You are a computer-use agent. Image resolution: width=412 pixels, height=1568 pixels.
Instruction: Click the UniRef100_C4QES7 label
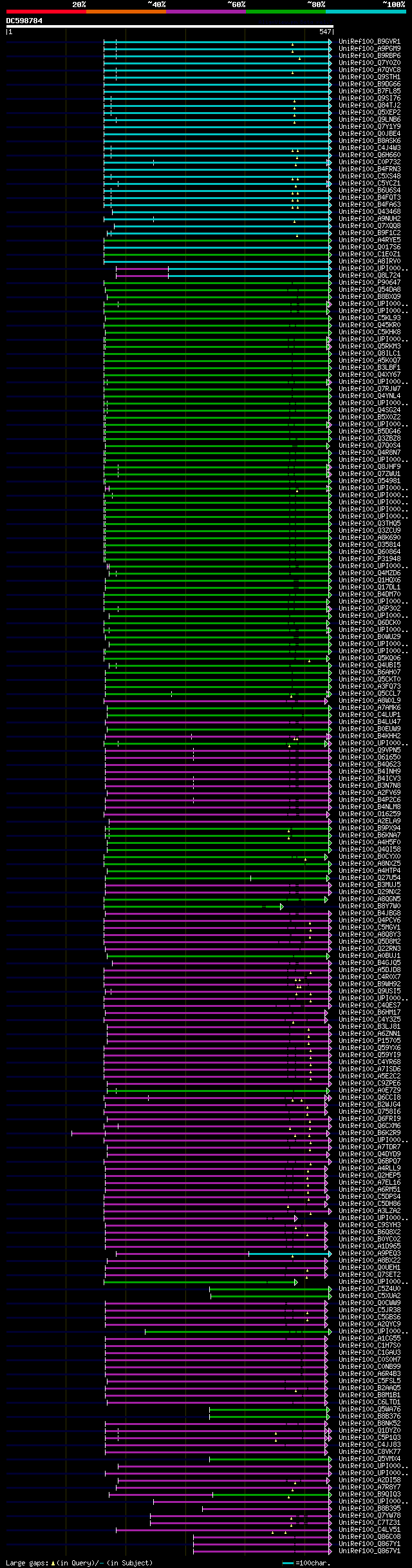coord(370,1006)
